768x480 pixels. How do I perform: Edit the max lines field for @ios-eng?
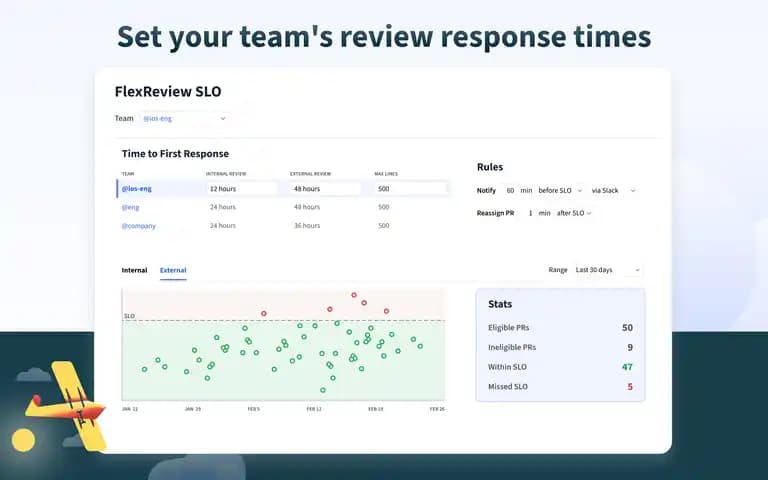pos(410,189)
